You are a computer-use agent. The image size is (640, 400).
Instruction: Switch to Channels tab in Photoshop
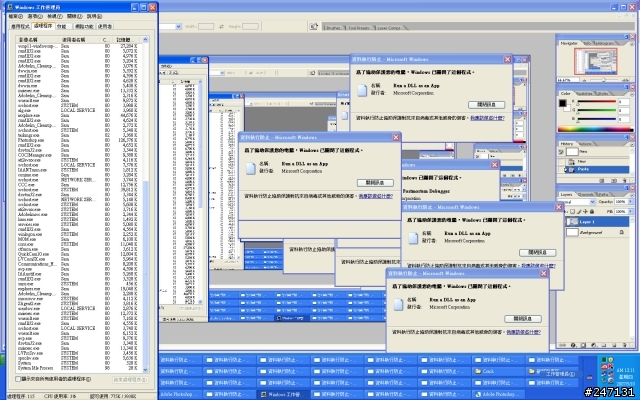tap(586, 195)
